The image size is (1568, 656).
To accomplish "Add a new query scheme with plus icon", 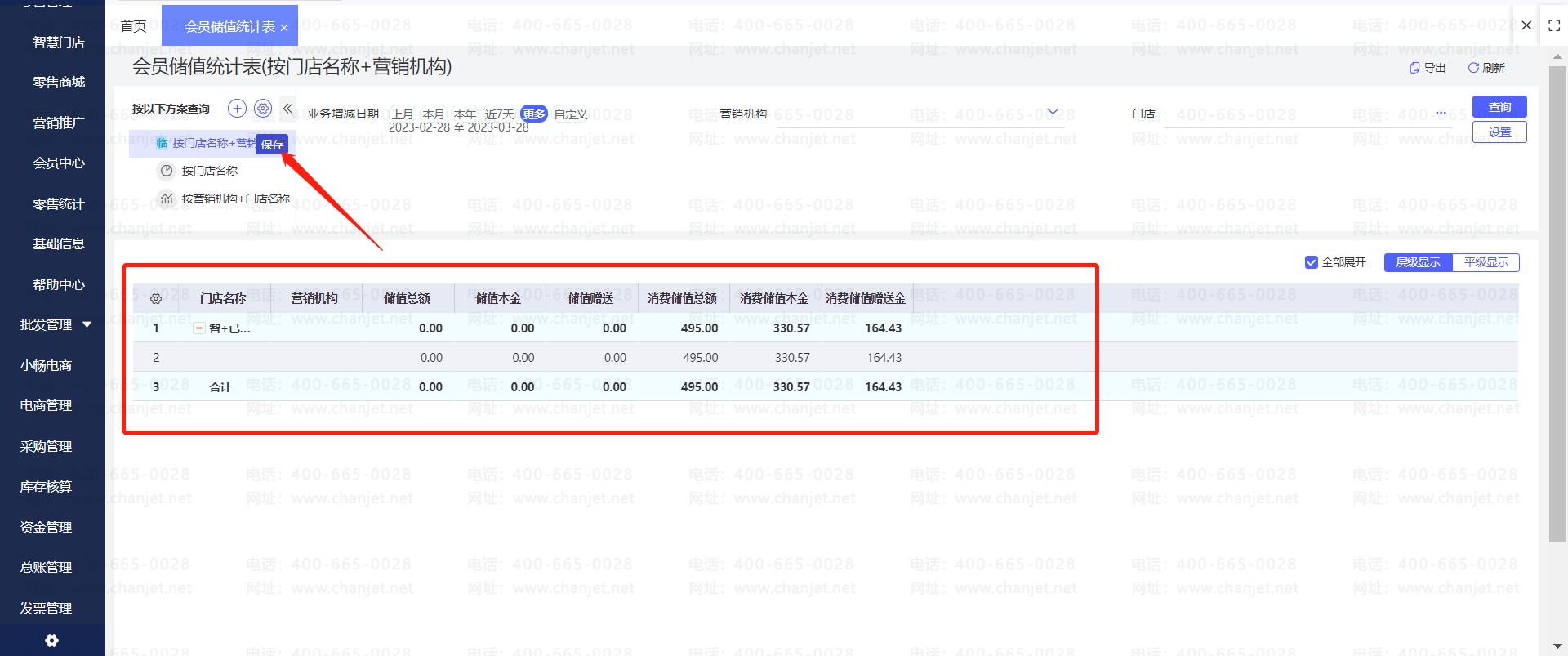I will [x=237, y=109].
